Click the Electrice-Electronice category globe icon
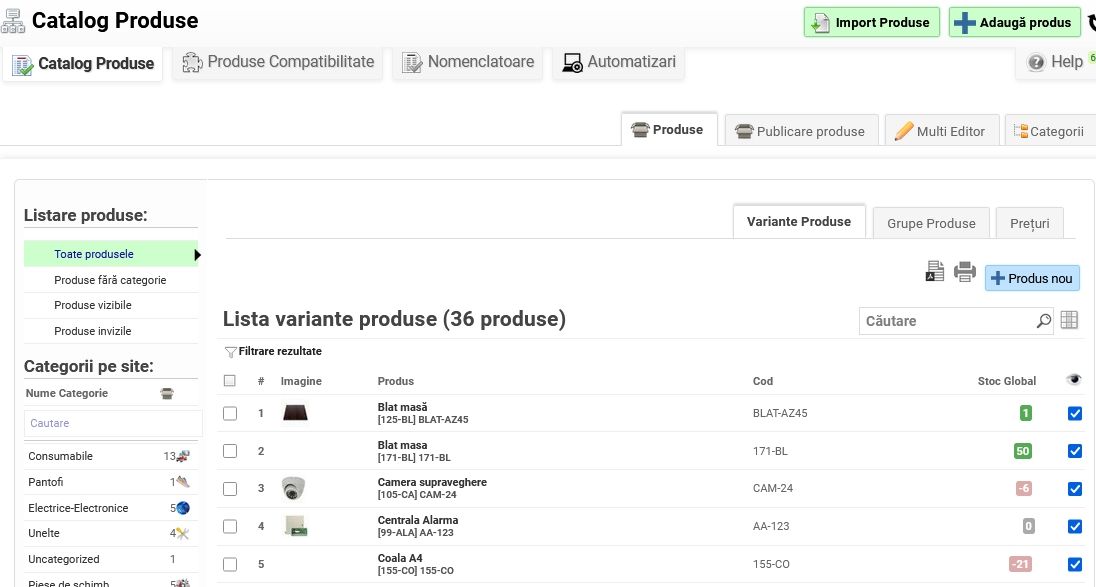Viewport: 1096px width, 587px height. [x=183, y=508]
